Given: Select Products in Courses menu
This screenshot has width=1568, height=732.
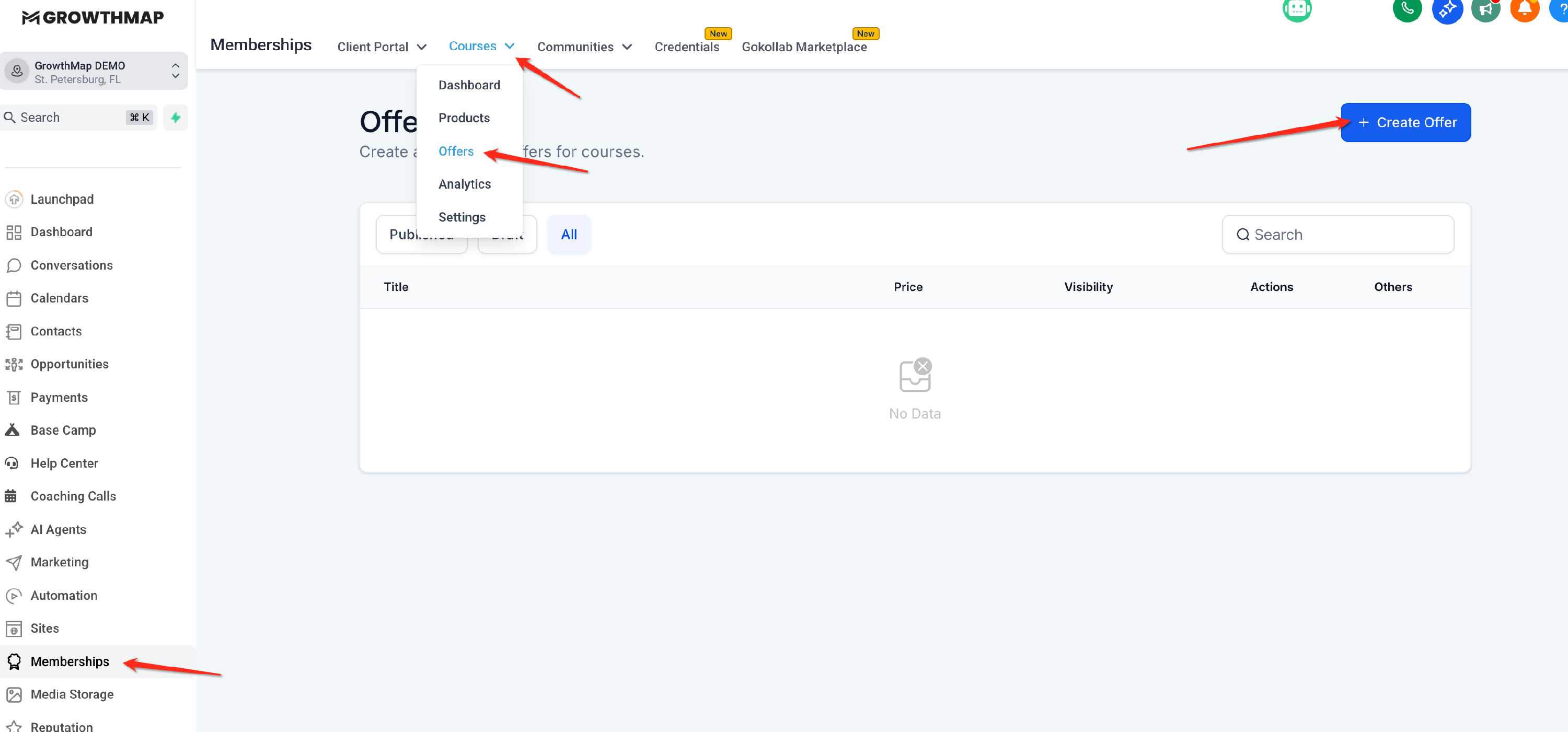Looking at the screenshot, I should click(x=464, y=118).
